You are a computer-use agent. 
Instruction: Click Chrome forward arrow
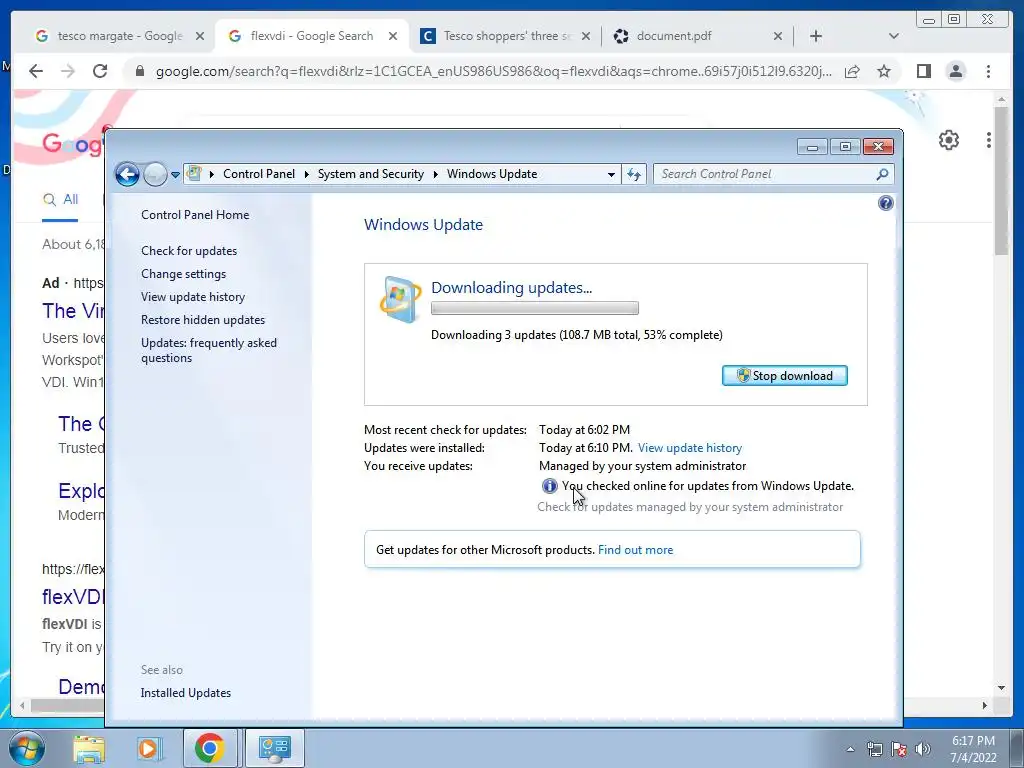click(x=68, y=71)
